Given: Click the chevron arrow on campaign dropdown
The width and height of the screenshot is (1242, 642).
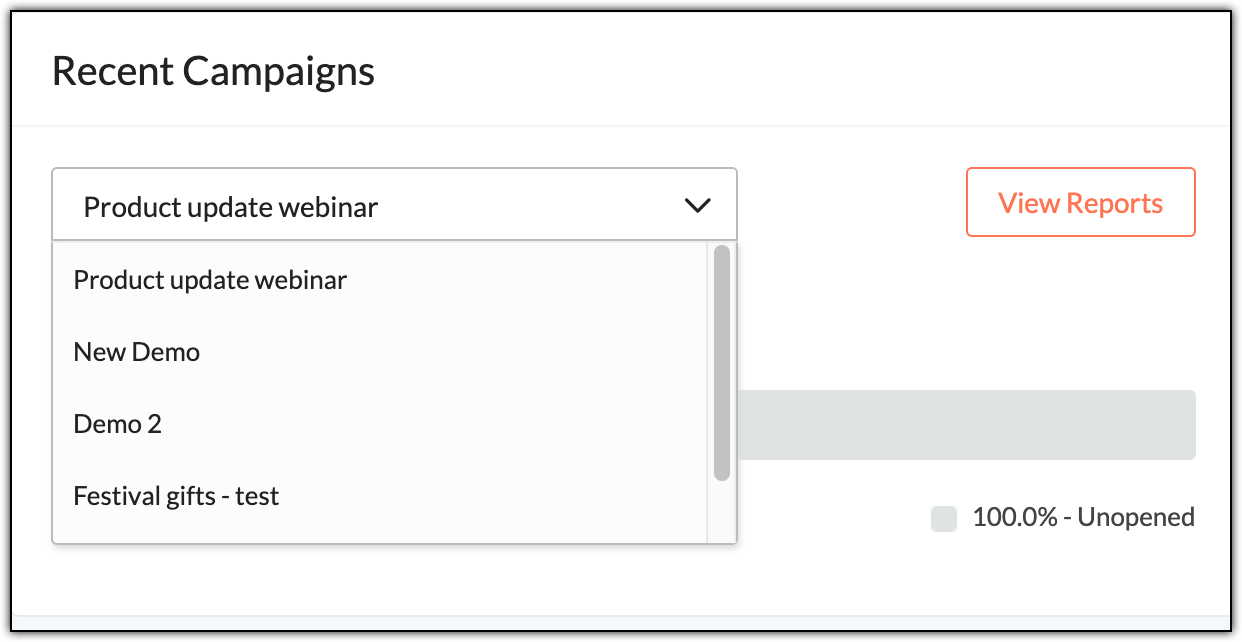Looking at the screenshot, I should coord(697,206).
